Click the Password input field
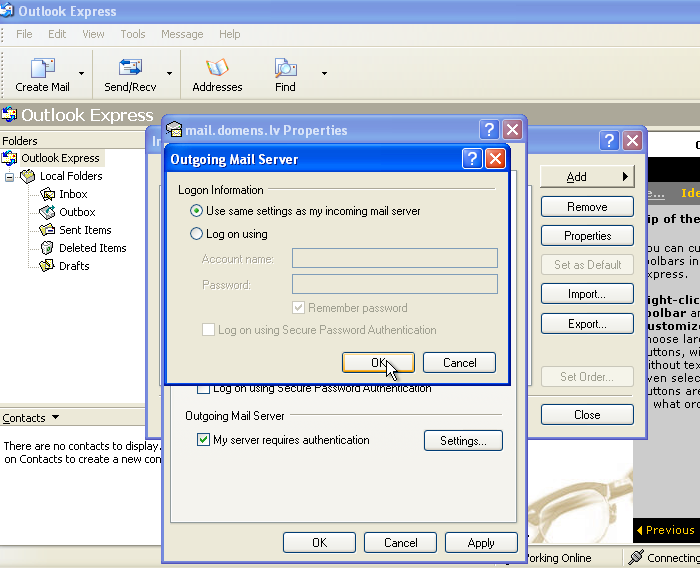 (395, 284)
